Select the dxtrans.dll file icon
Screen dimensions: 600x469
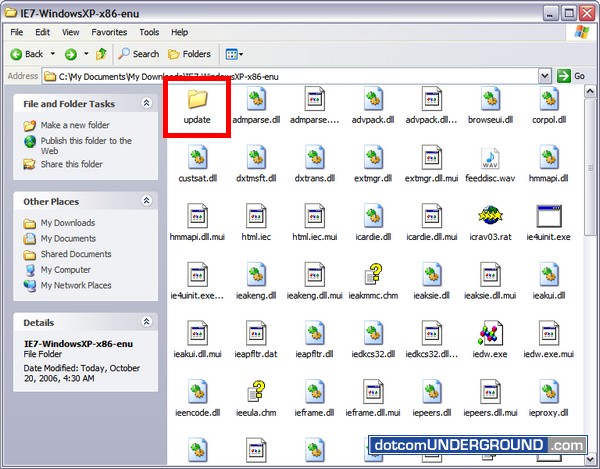click(315, 157)
